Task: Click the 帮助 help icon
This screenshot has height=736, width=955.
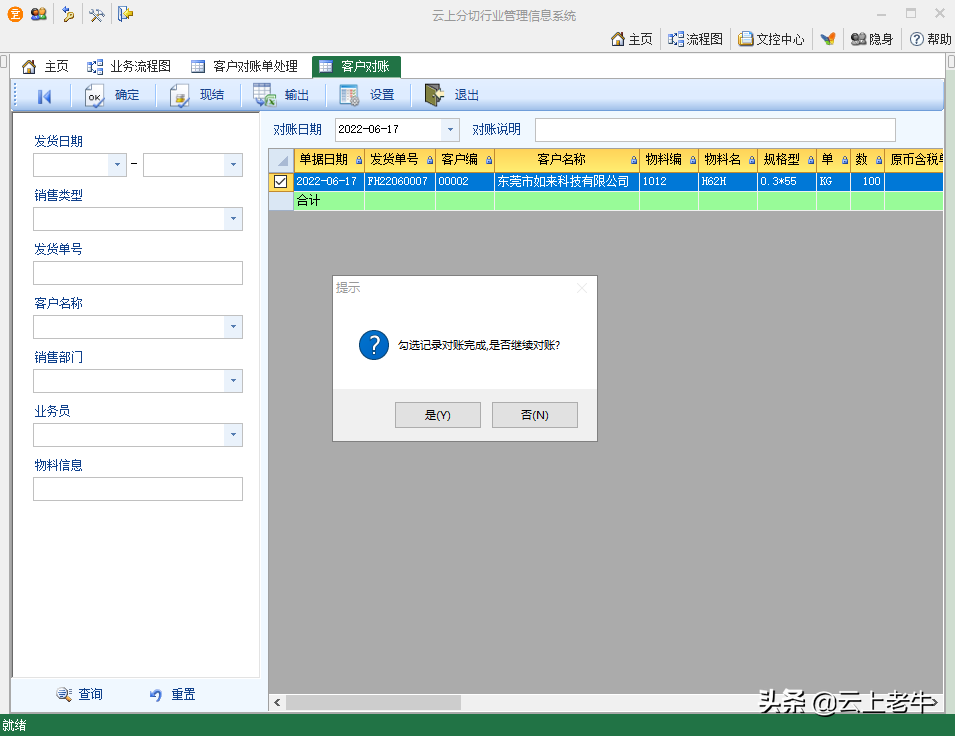Action: click(x=916, y=39)
